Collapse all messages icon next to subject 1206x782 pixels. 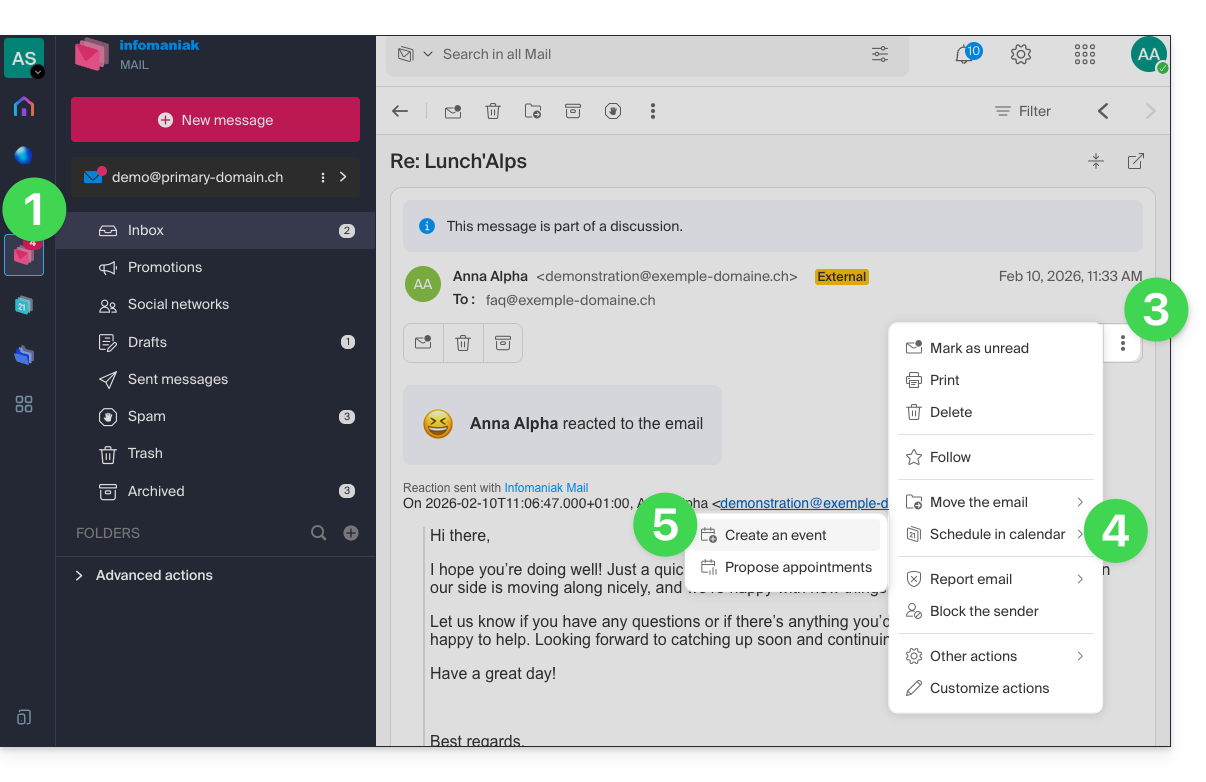pos(1096,161)
